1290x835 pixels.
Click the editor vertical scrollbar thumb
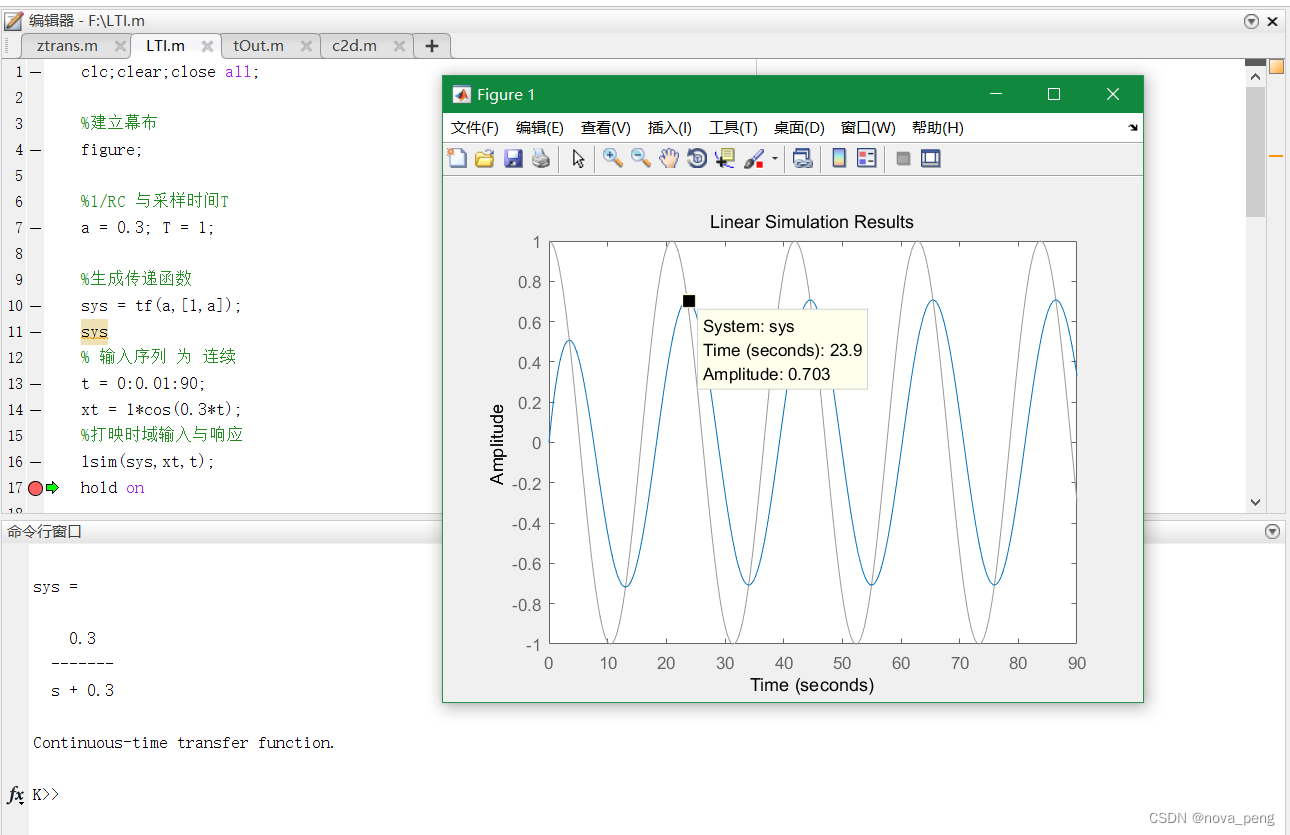(x=1255, y=150)
